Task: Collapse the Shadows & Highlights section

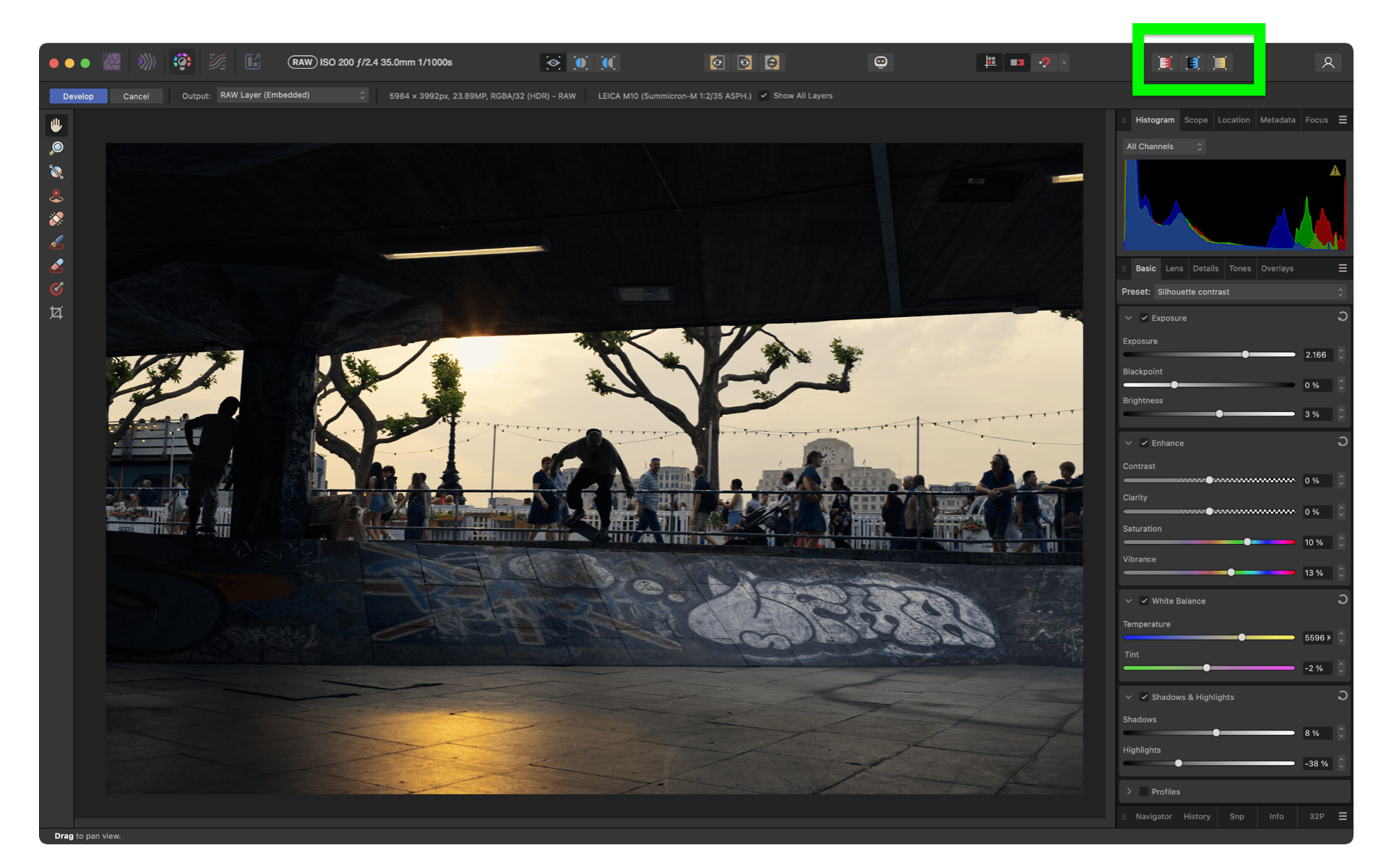Action: click(x=1129, y=697)
